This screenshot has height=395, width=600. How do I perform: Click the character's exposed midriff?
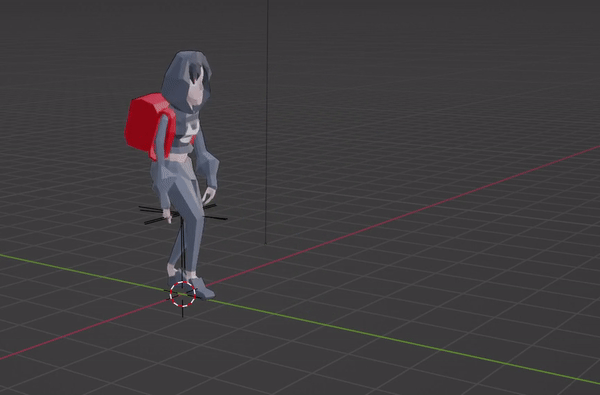click(x=179, y=157)
